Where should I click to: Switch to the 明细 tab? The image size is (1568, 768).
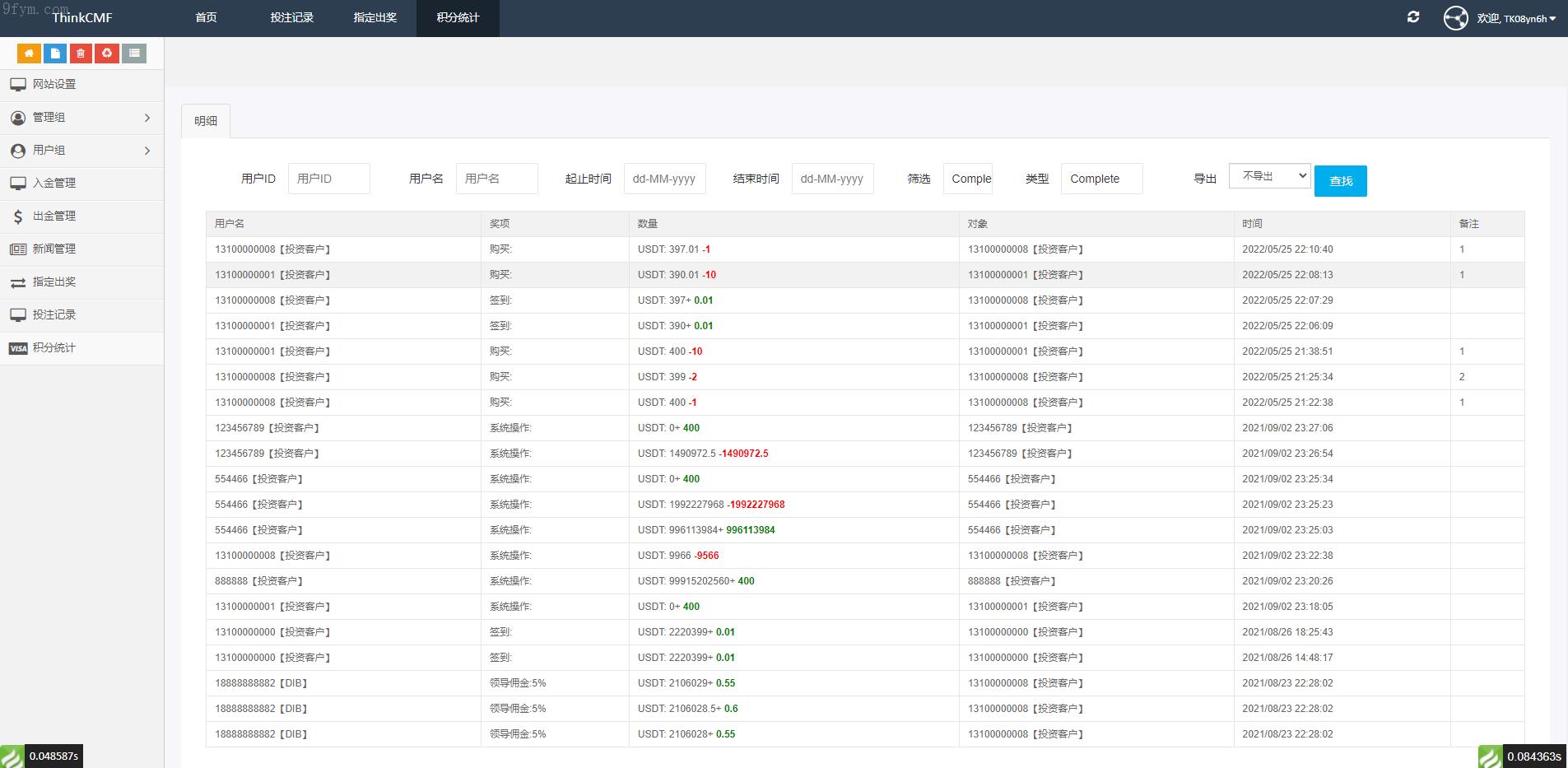(x=206, y=121)
